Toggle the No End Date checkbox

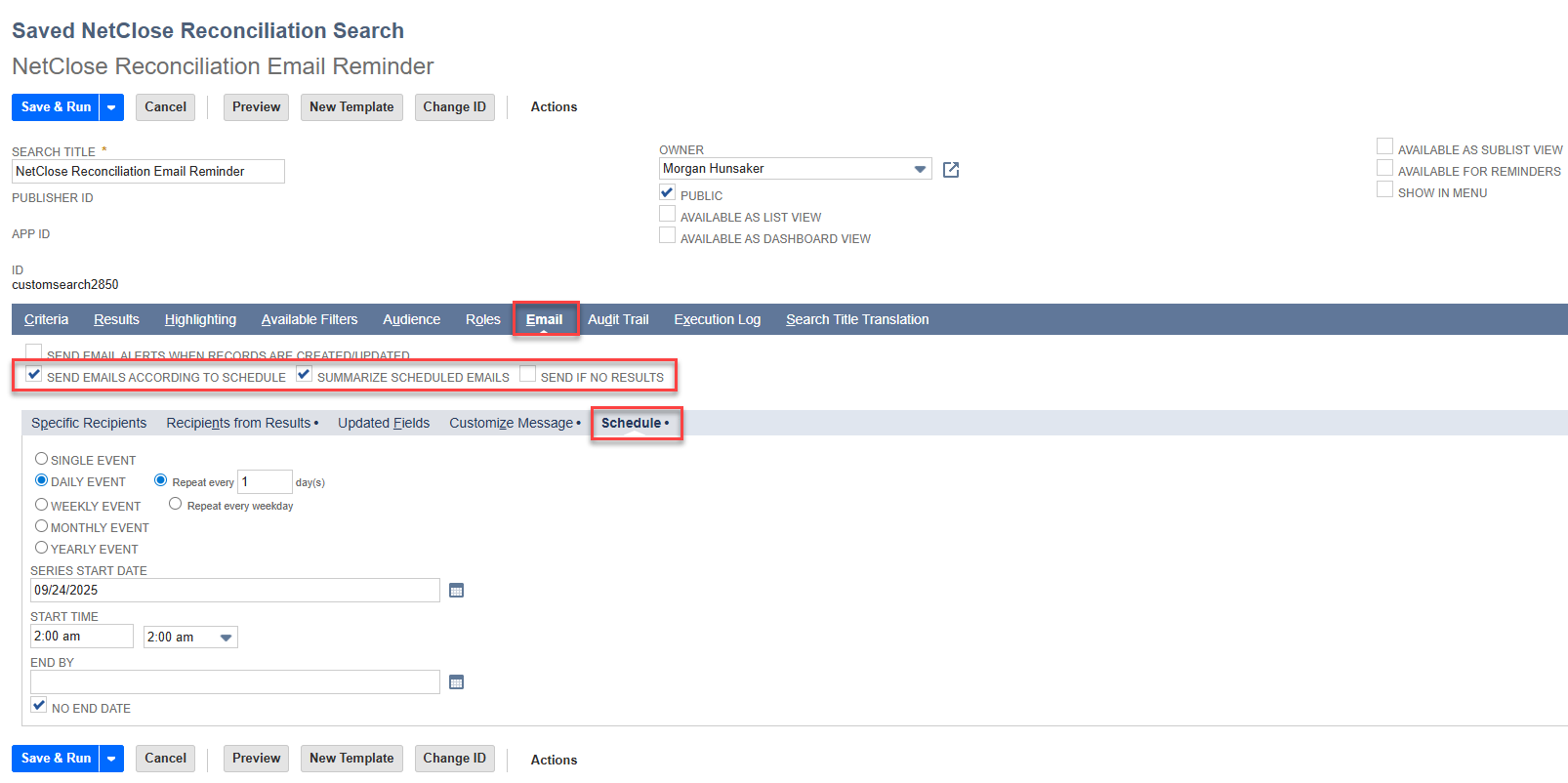point(39,706)
